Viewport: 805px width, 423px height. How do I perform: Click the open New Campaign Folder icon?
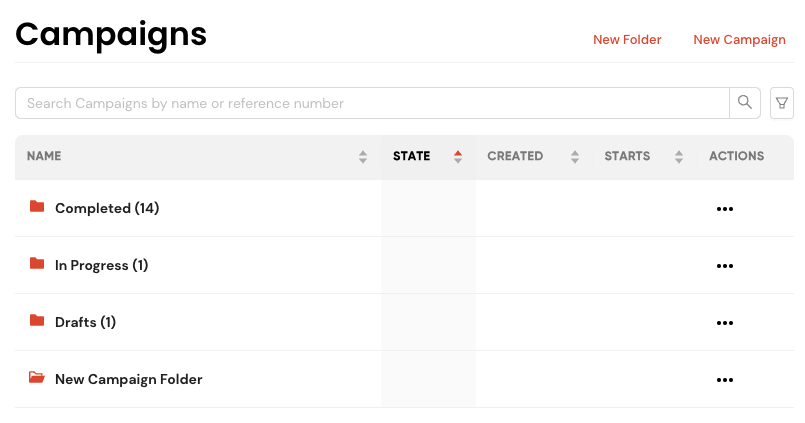(x=36, y=377)
